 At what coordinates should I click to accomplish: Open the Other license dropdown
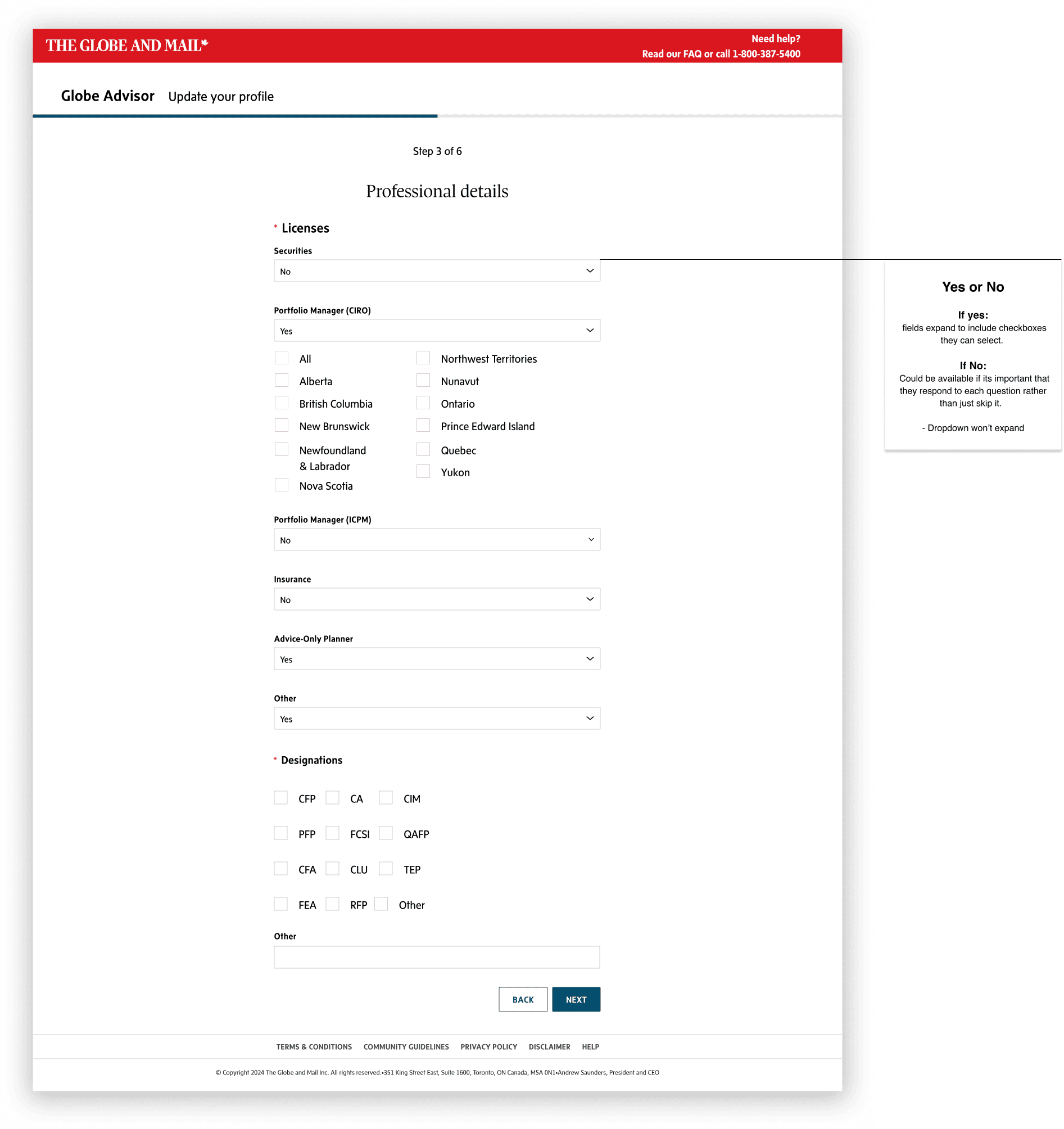pos(436,719)
